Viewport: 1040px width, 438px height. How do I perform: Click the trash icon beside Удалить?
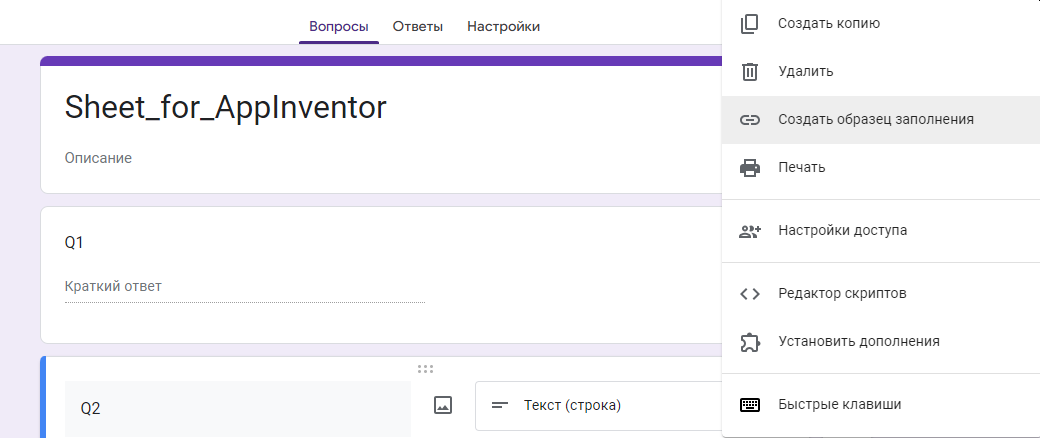tap(749, 71)
